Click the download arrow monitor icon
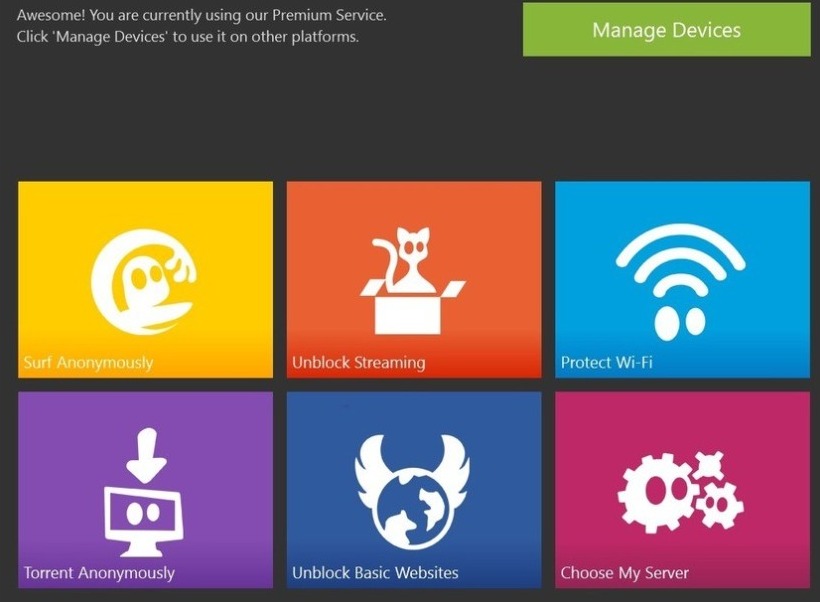 (x=145, y=492)
